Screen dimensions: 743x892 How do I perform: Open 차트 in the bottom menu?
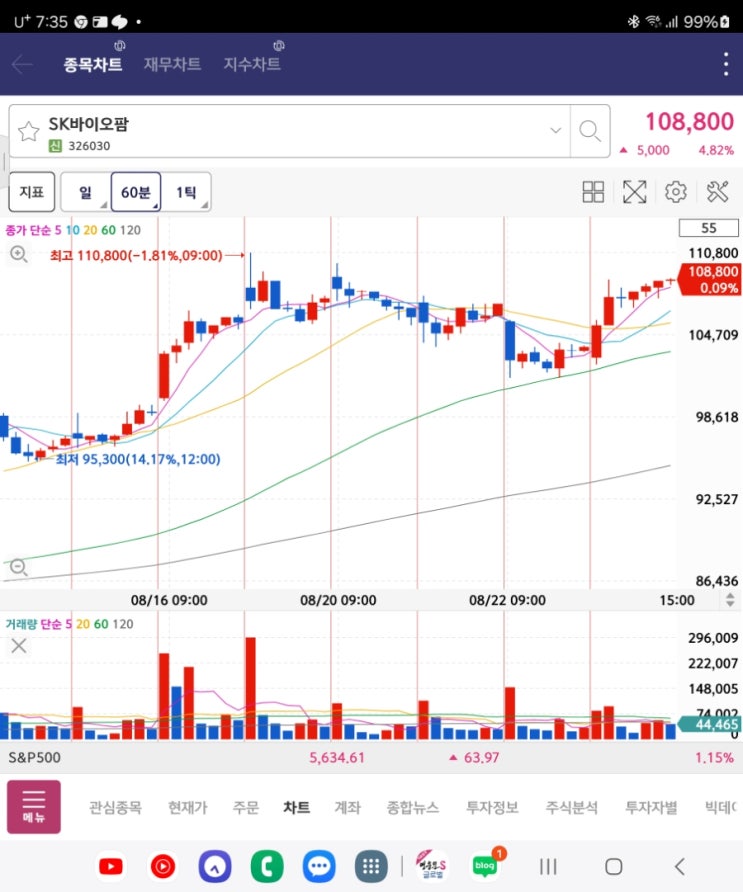coord(296,807)
